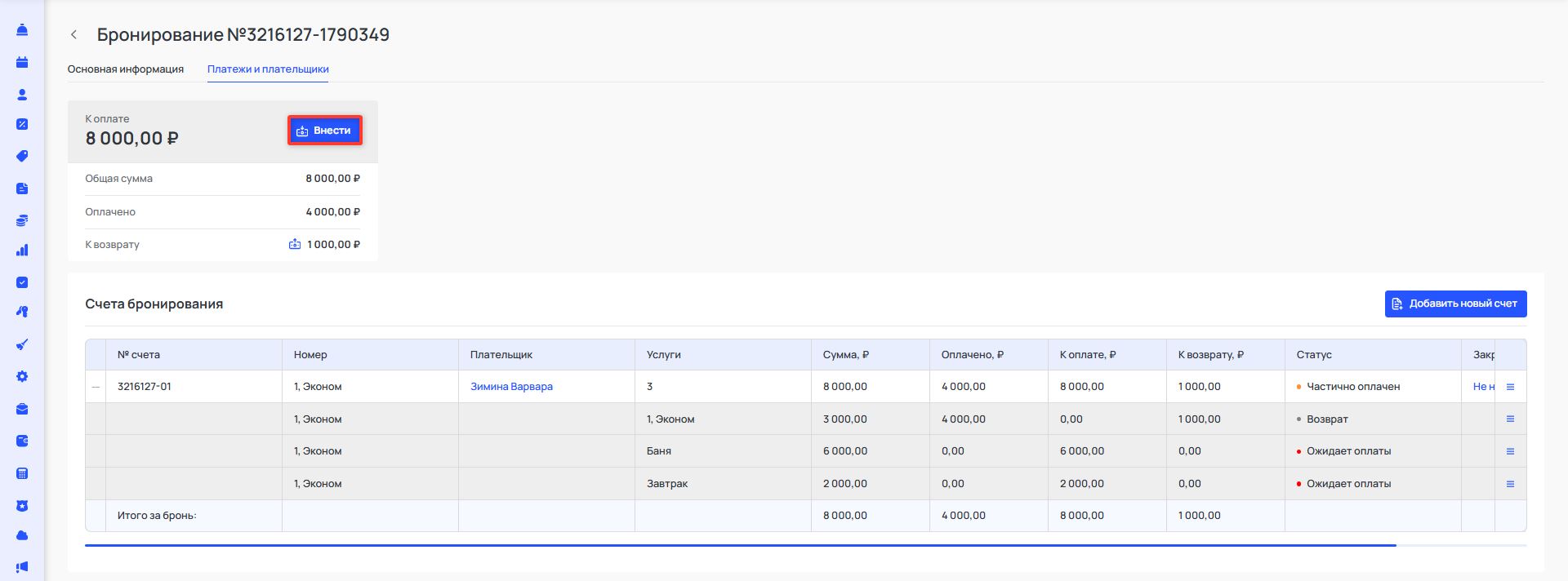Select the Платежи и плательщики tab
The height and width of the screenshot is (581, 1568).
click(x=268, y=69)
